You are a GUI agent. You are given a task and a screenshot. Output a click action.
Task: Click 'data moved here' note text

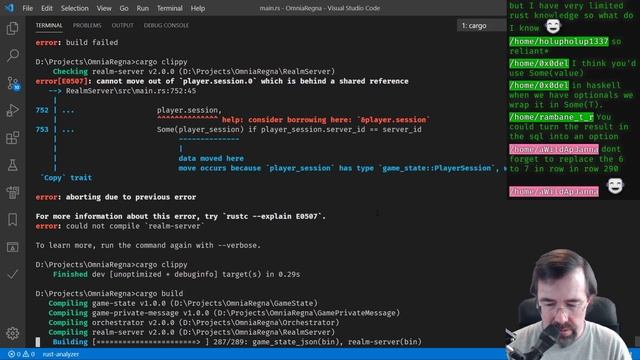(x=211, y=158)
